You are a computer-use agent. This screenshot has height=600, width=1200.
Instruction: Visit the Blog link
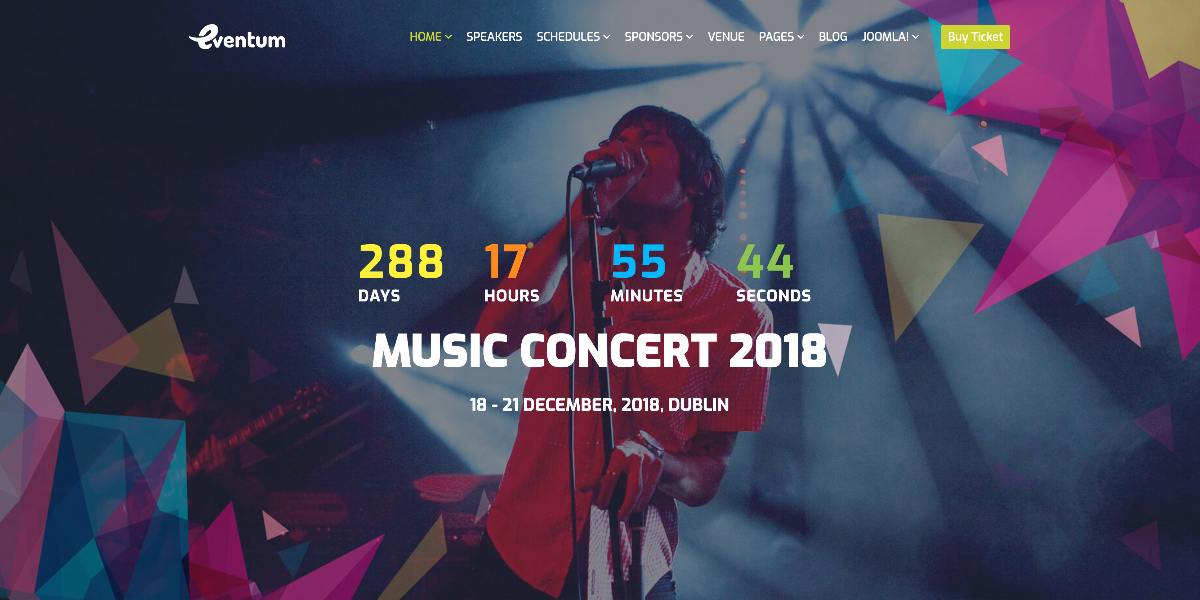[x=833, y=37]
